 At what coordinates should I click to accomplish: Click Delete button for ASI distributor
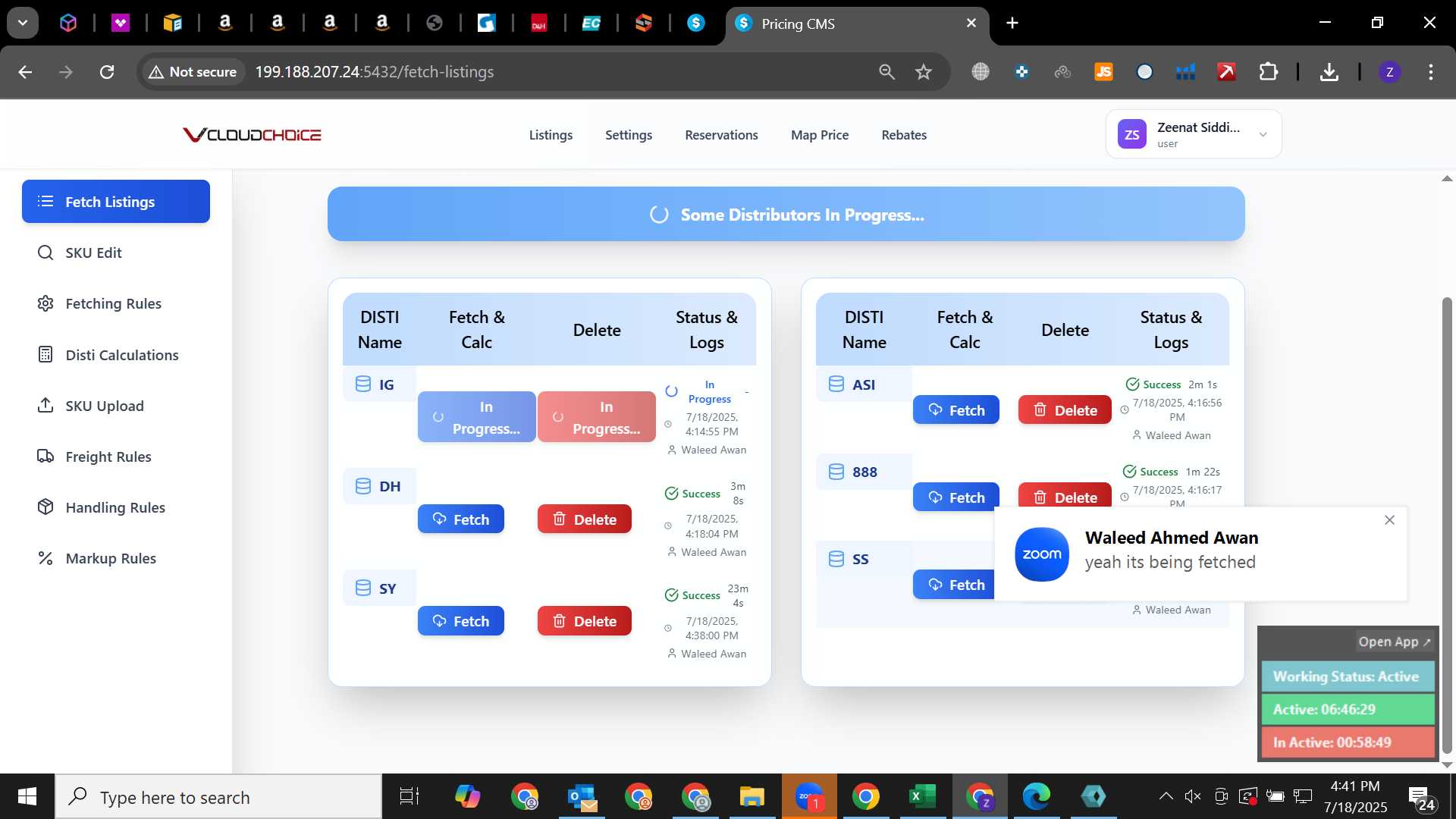pyautogui.click(x=1064, y=409)
